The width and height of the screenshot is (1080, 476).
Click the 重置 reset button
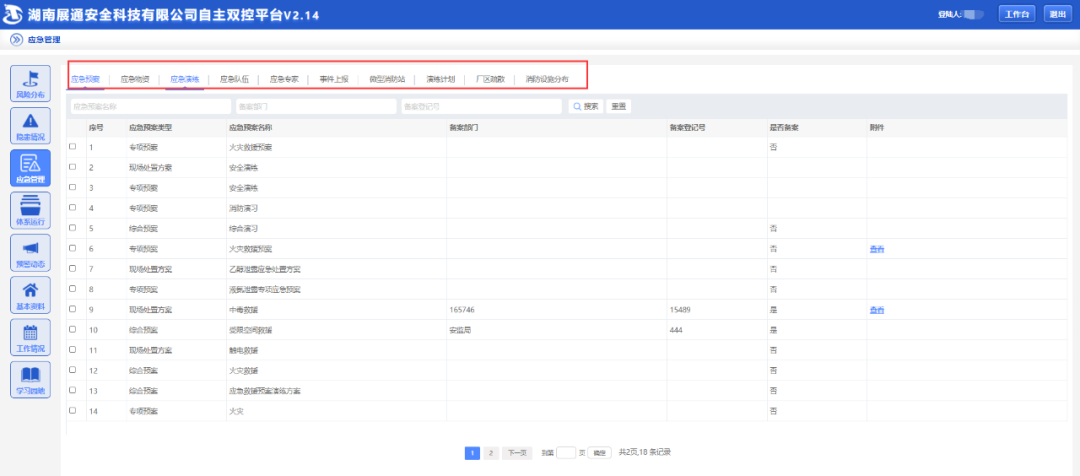click(x=619, y=107)
